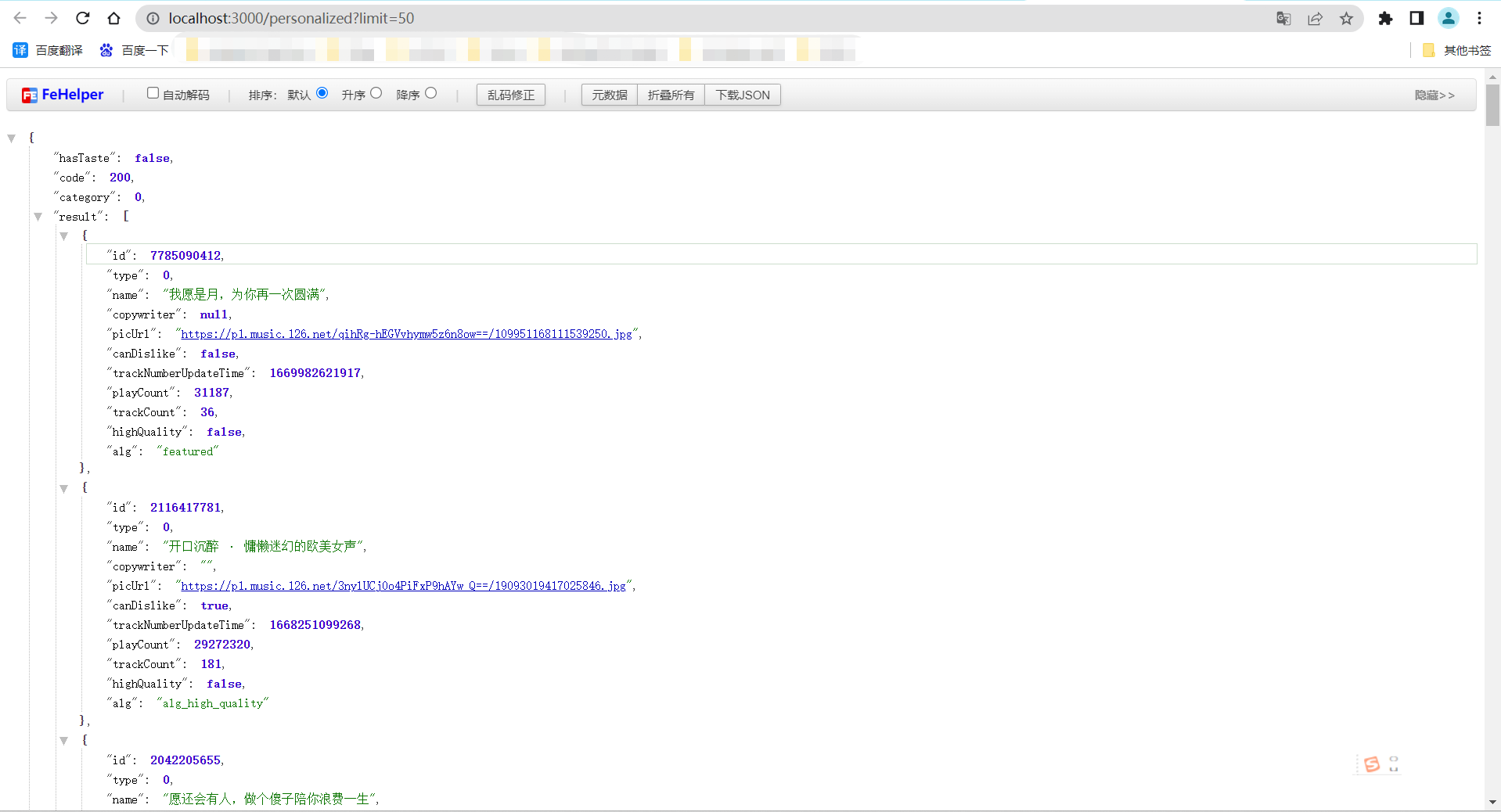1501x812 pixels.
Task: Open the 其他书签 bookmarks folder
Action: tap(1457, 50)
